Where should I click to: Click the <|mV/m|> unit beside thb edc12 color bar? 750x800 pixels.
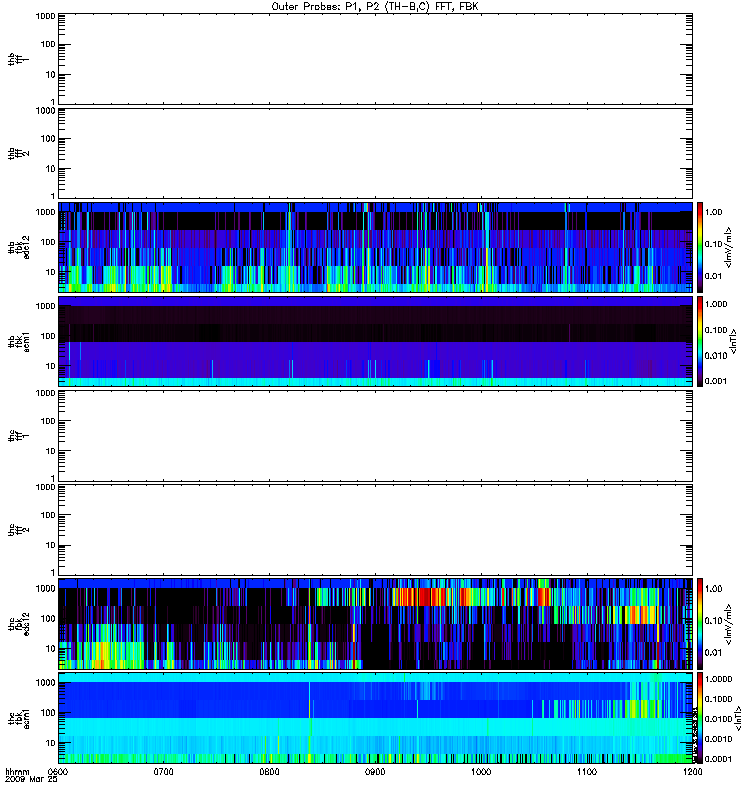tap(729, 247)
